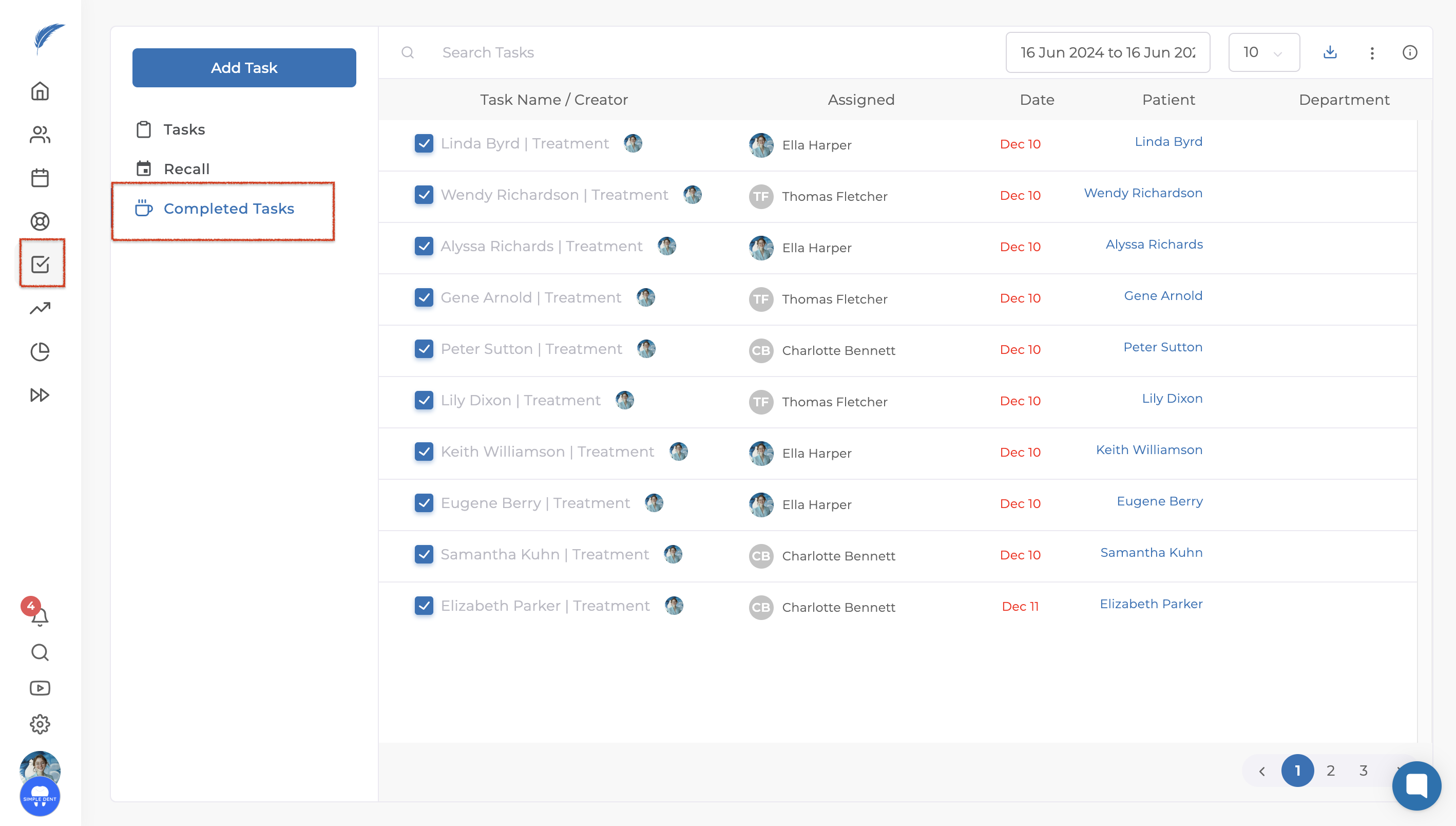Viewport: 1456px width, 826px height.
Task: Open the pie chart reports icon
Action: tap(40, 352)
